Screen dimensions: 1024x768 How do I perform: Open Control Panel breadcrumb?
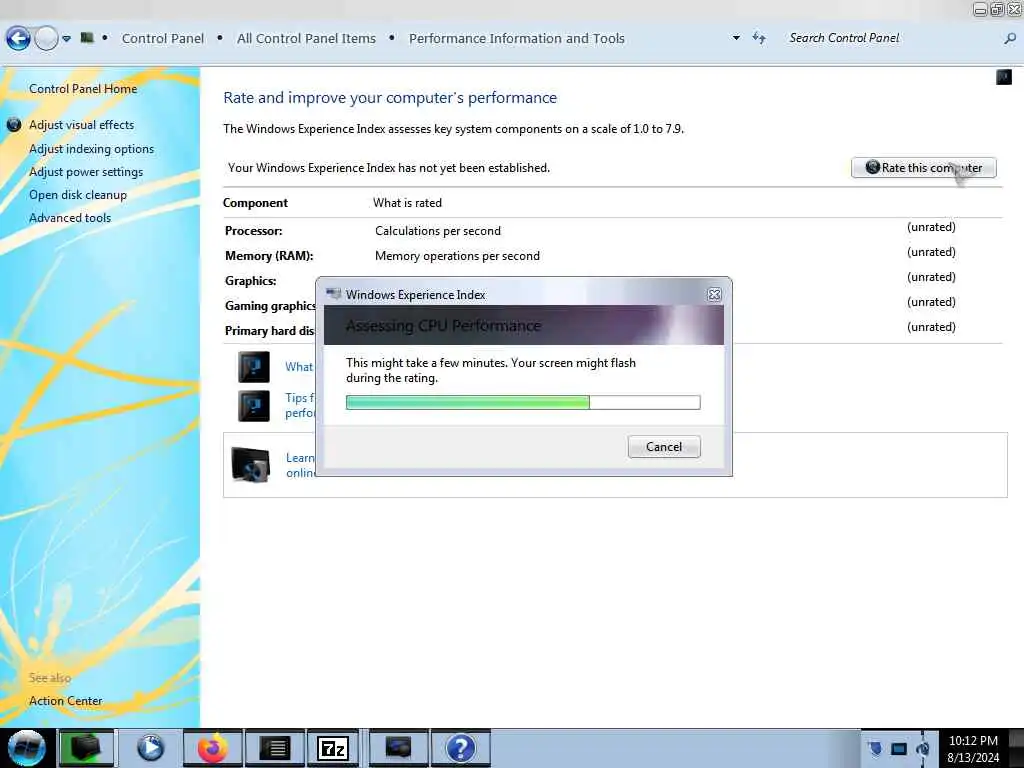click(163, 39)
